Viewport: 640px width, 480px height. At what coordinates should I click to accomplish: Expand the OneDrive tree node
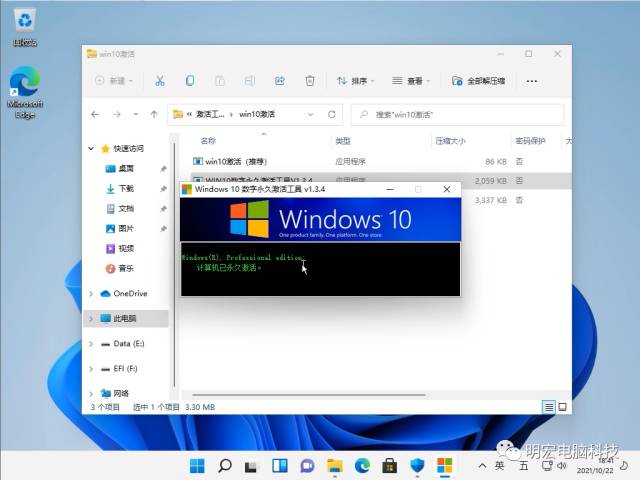click(x=91, y=294)
